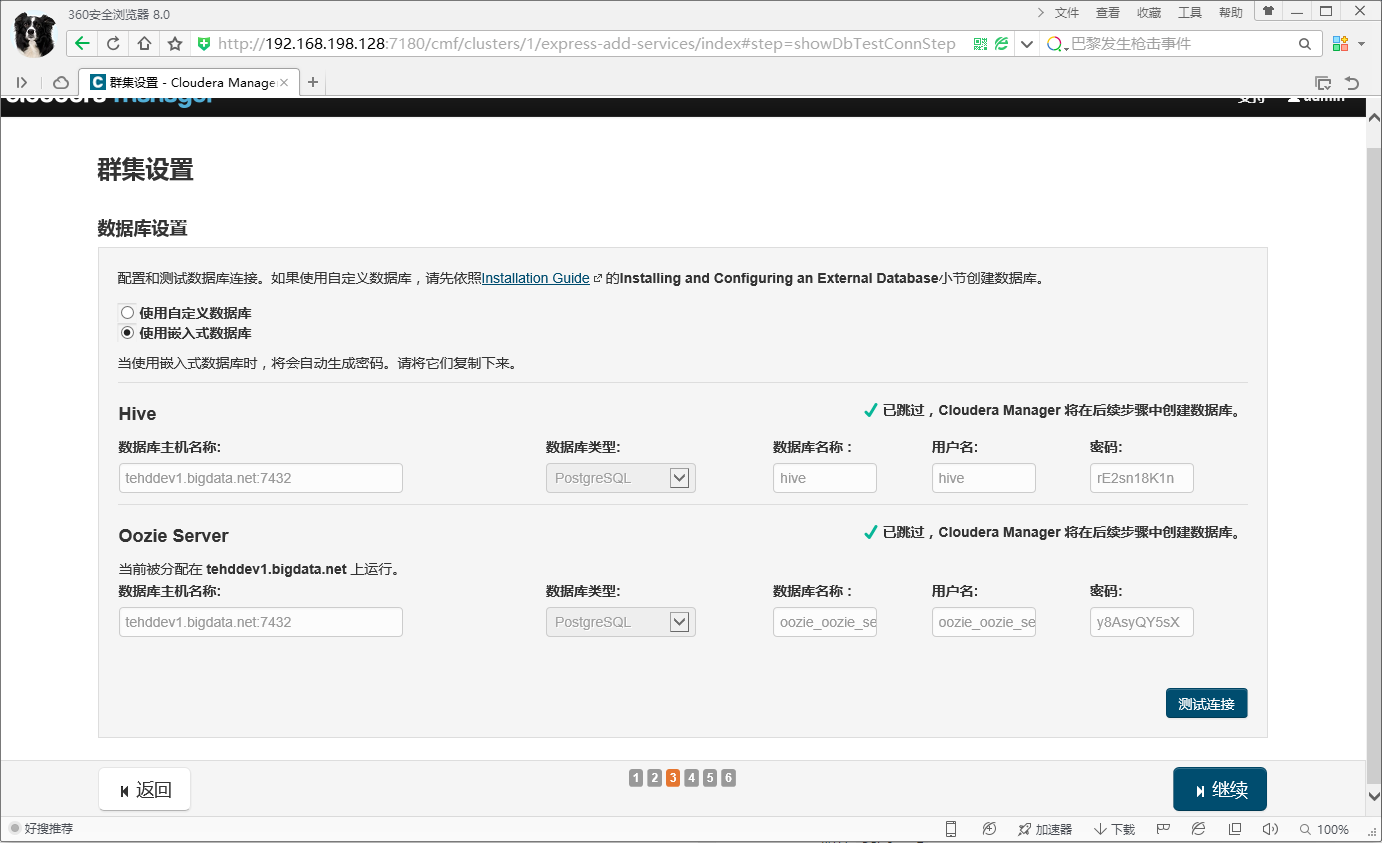1382x843 pixels.
Task: Open the 帮助 menu
Action: pos(1231,13)
